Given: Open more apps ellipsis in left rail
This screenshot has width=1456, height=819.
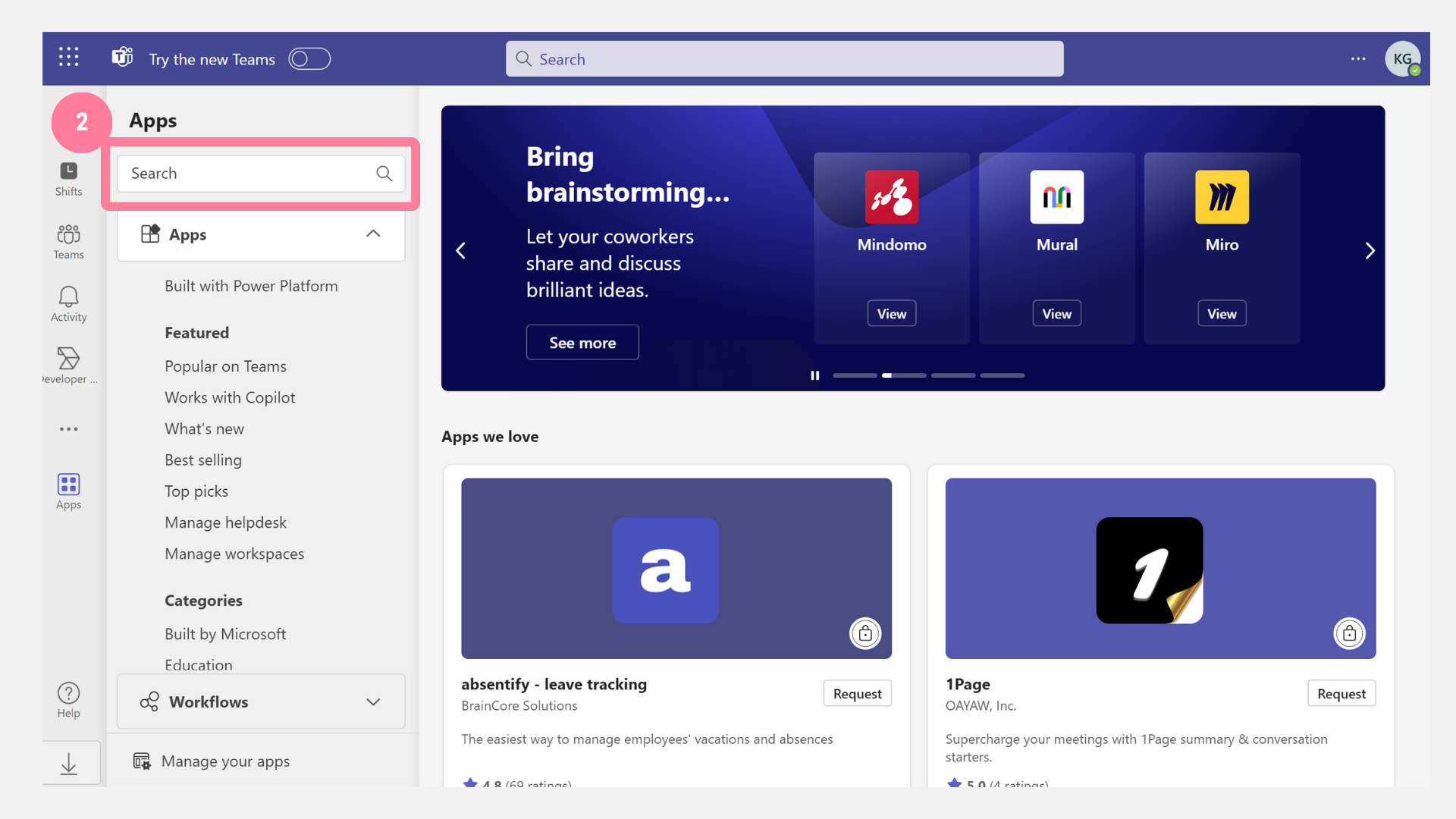Looking at the screenshot, I should click(68, 429).
